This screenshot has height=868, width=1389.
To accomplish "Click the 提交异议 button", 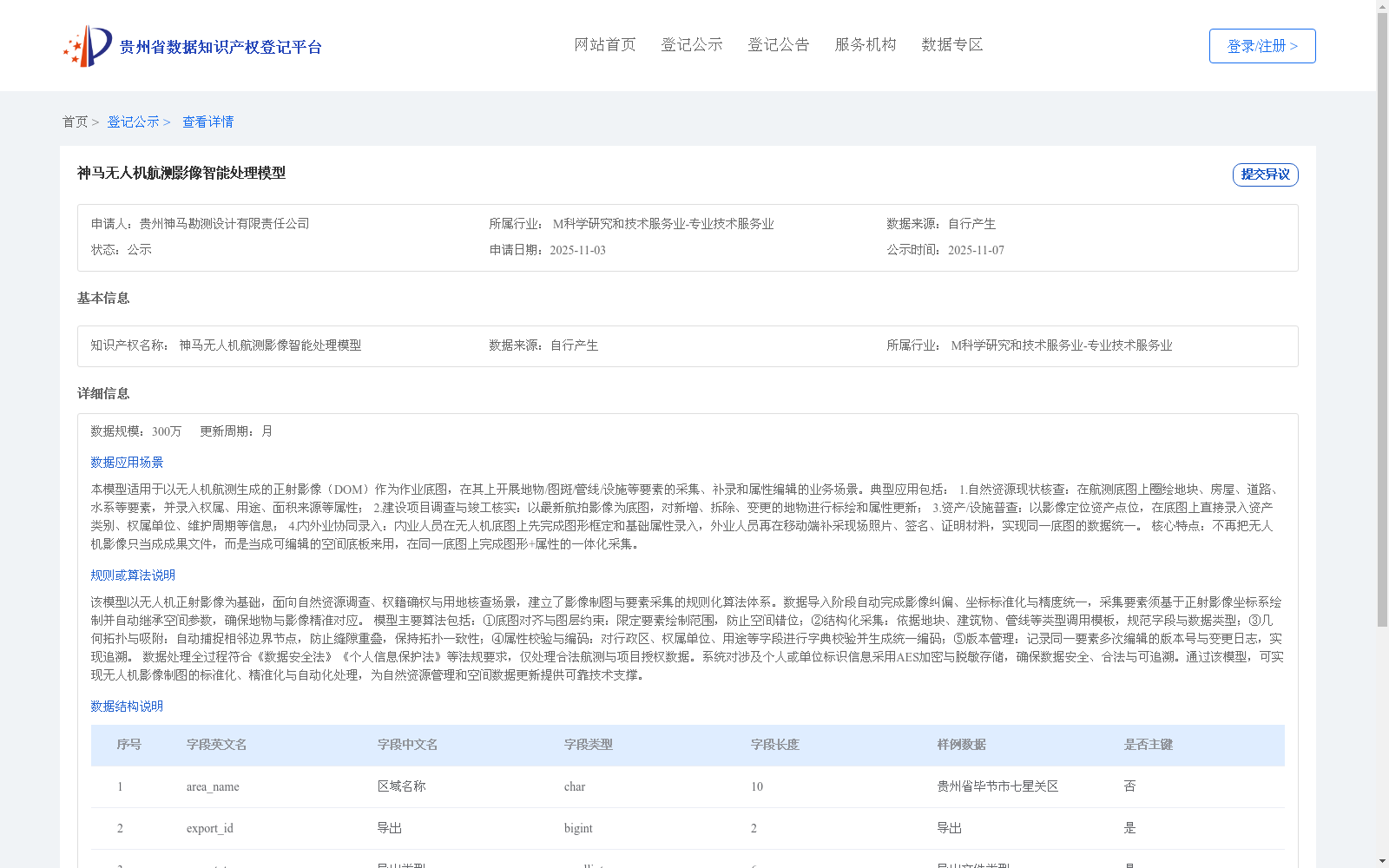I will pyautogui.click(x=1266, y=174).
